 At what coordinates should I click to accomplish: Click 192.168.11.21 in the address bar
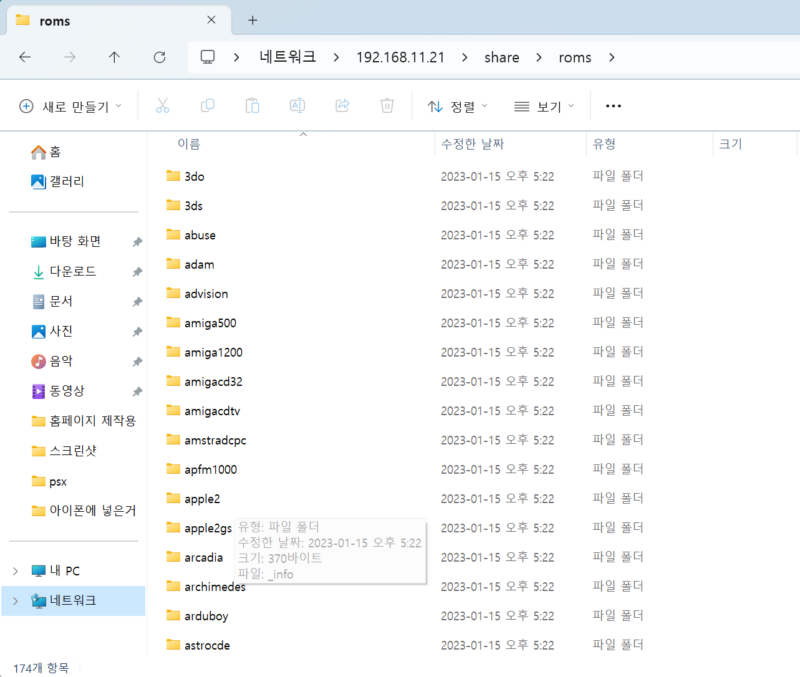[x=401, y=57]
